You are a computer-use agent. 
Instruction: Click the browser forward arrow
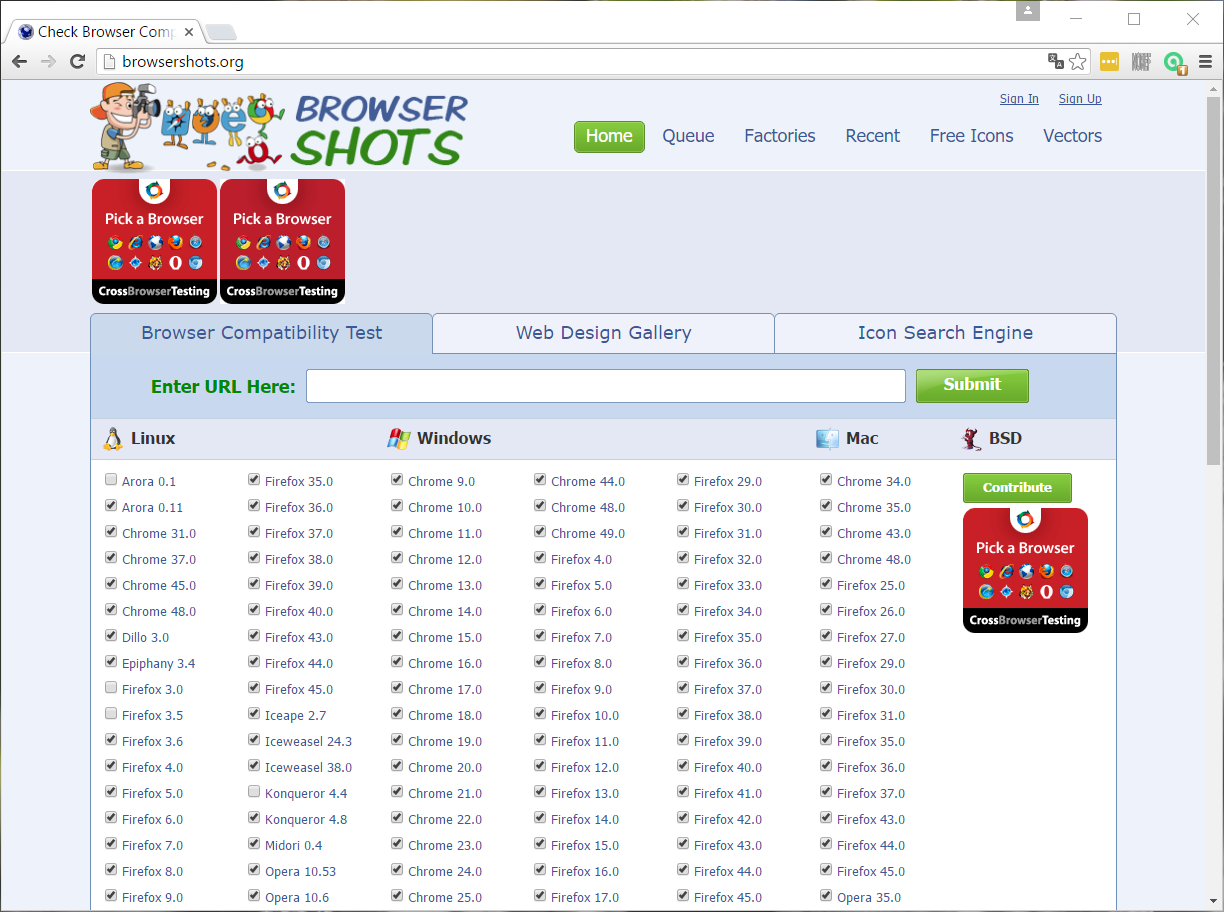[x=48, y=62]
